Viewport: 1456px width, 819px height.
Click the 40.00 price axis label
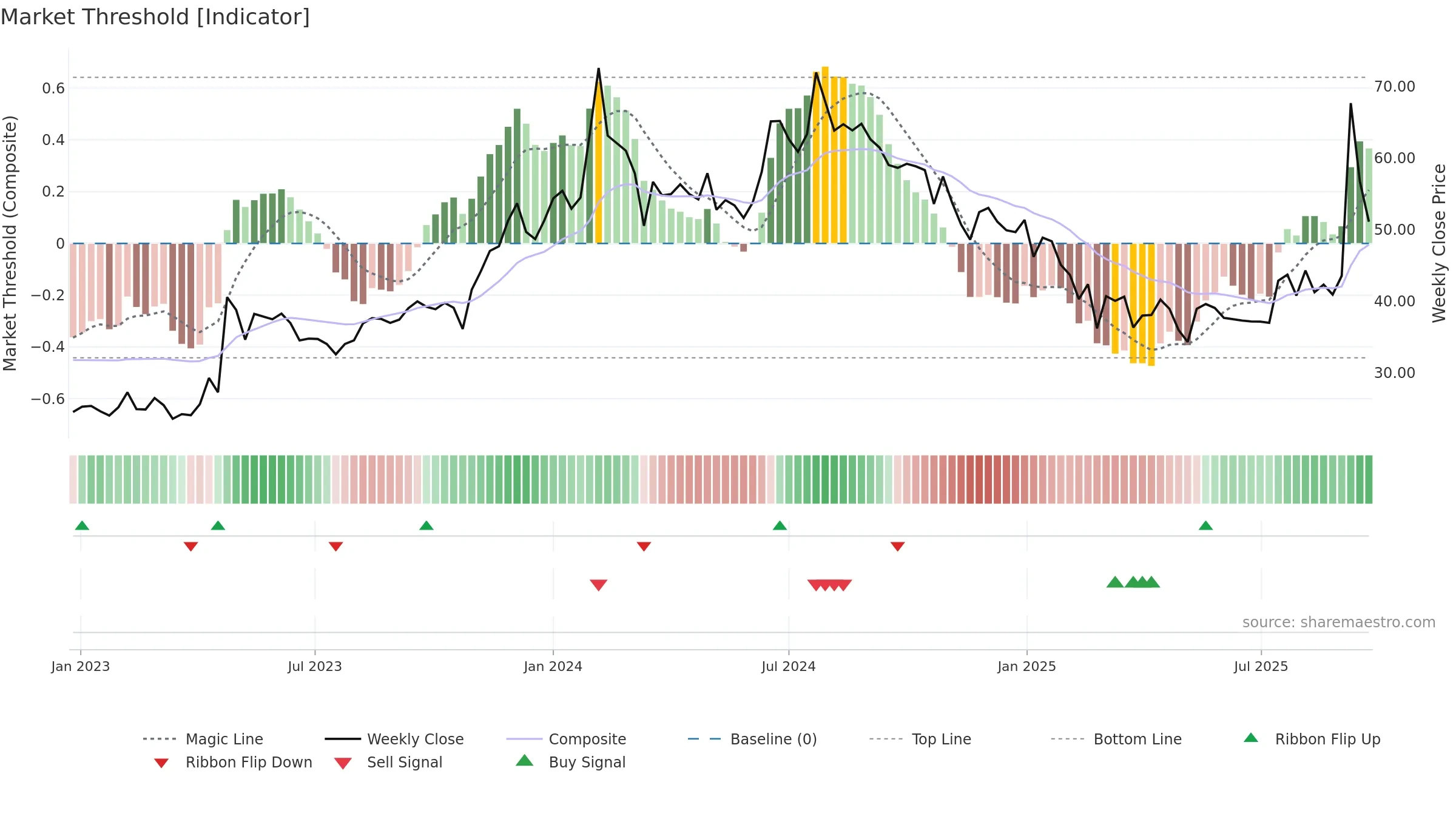point(1395,302)
